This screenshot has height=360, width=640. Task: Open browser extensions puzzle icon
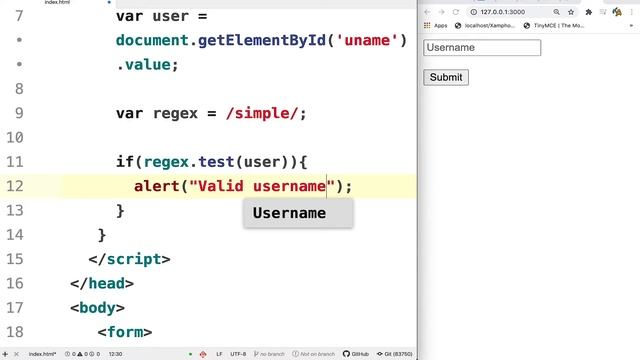[x=589, y=12]
